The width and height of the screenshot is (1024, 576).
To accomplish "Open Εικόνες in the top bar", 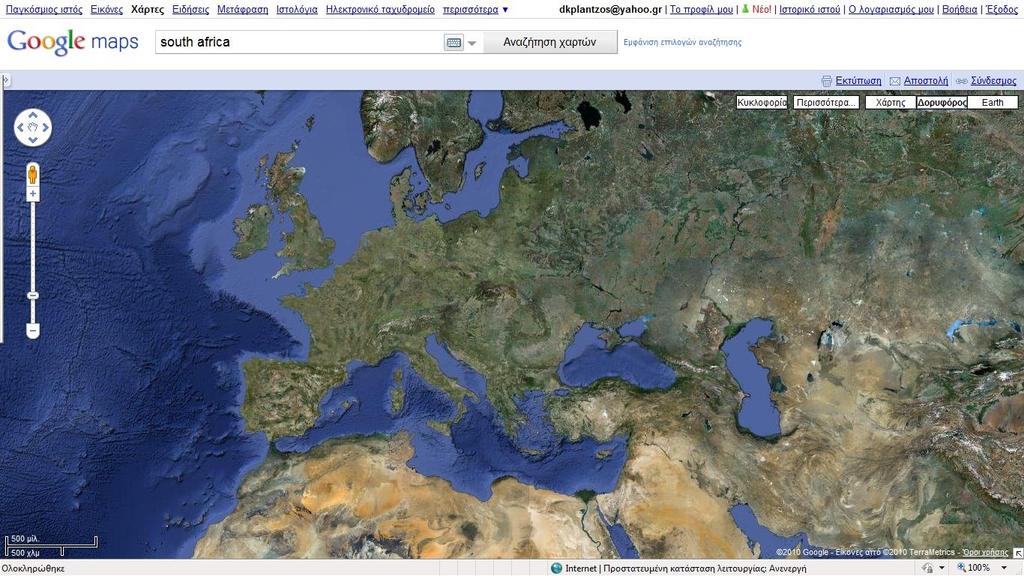I will pyautogui.click(x=106, y=10).
